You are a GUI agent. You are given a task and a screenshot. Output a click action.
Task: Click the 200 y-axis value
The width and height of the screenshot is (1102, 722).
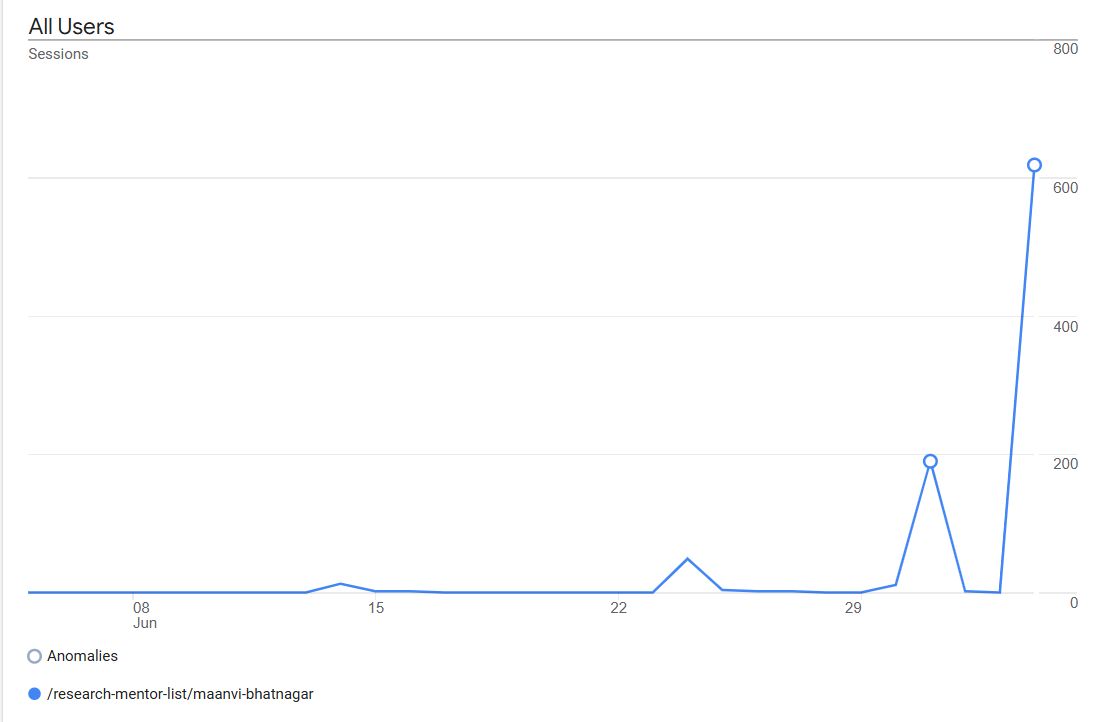[x=1065, y=464]
